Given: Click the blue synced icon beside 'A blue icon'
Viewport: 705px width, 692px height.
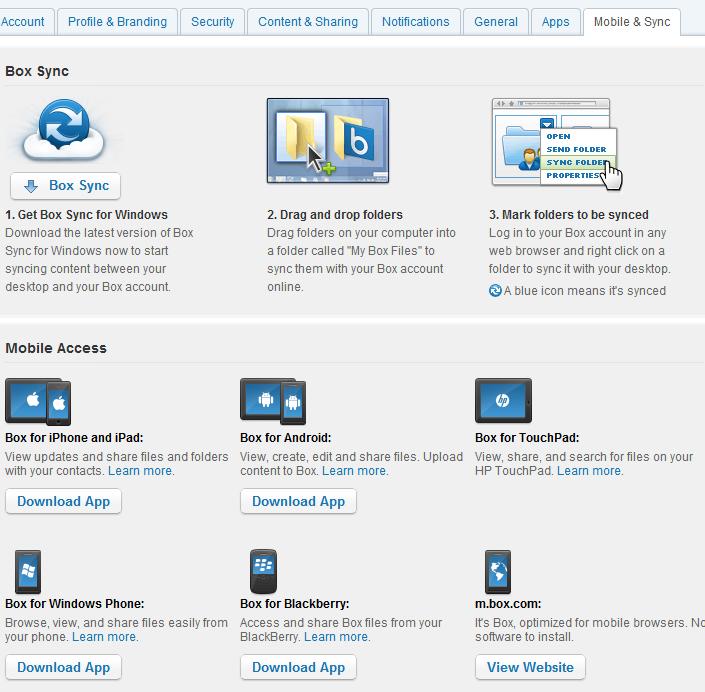Looking at the screenshot, I should (495, 290).
